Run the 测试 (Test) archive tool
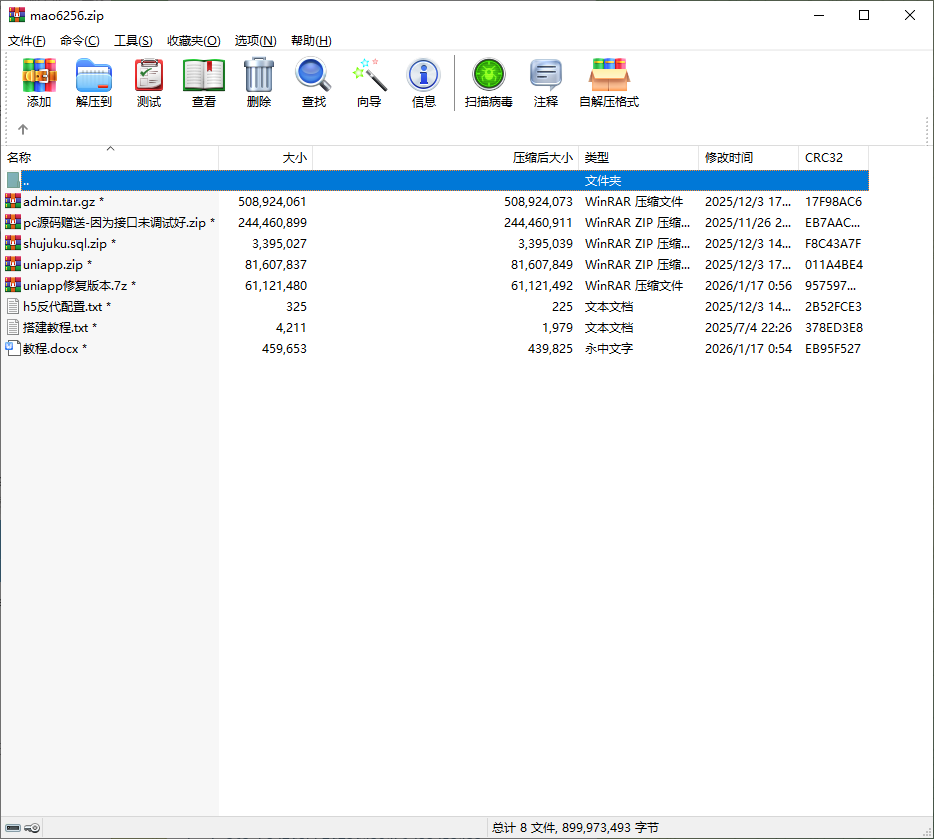The height and width of the screenshot is (839, 934). (149, 82)
